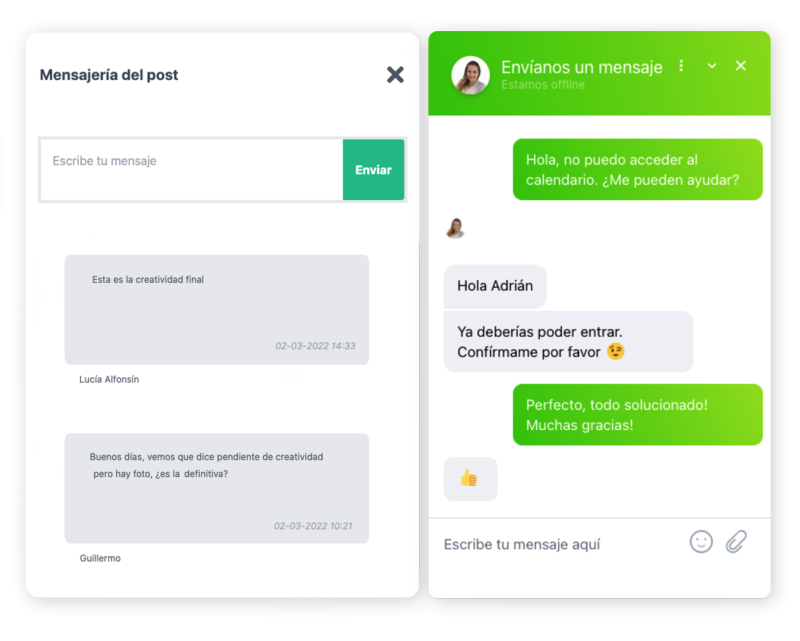This screenshot has height=641, width=800.
Task: Close the Mensajería del post panel
Action: (x=395, y=75)
